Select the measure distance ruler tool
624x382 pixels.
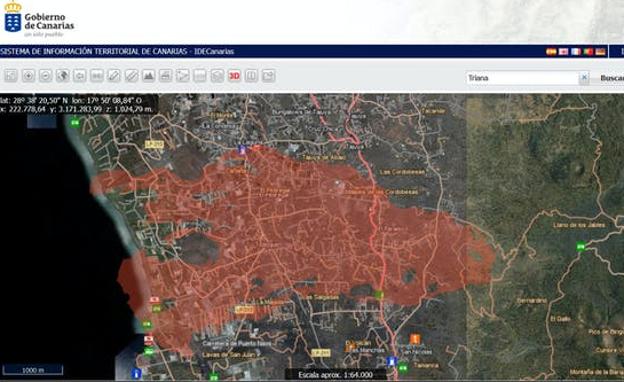point(114,76)
